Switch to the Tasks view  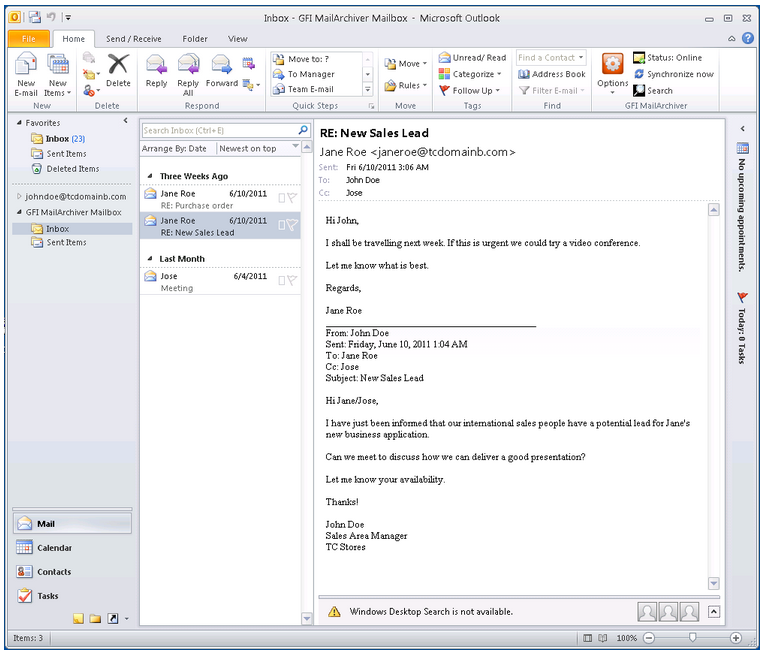[72, 596]
